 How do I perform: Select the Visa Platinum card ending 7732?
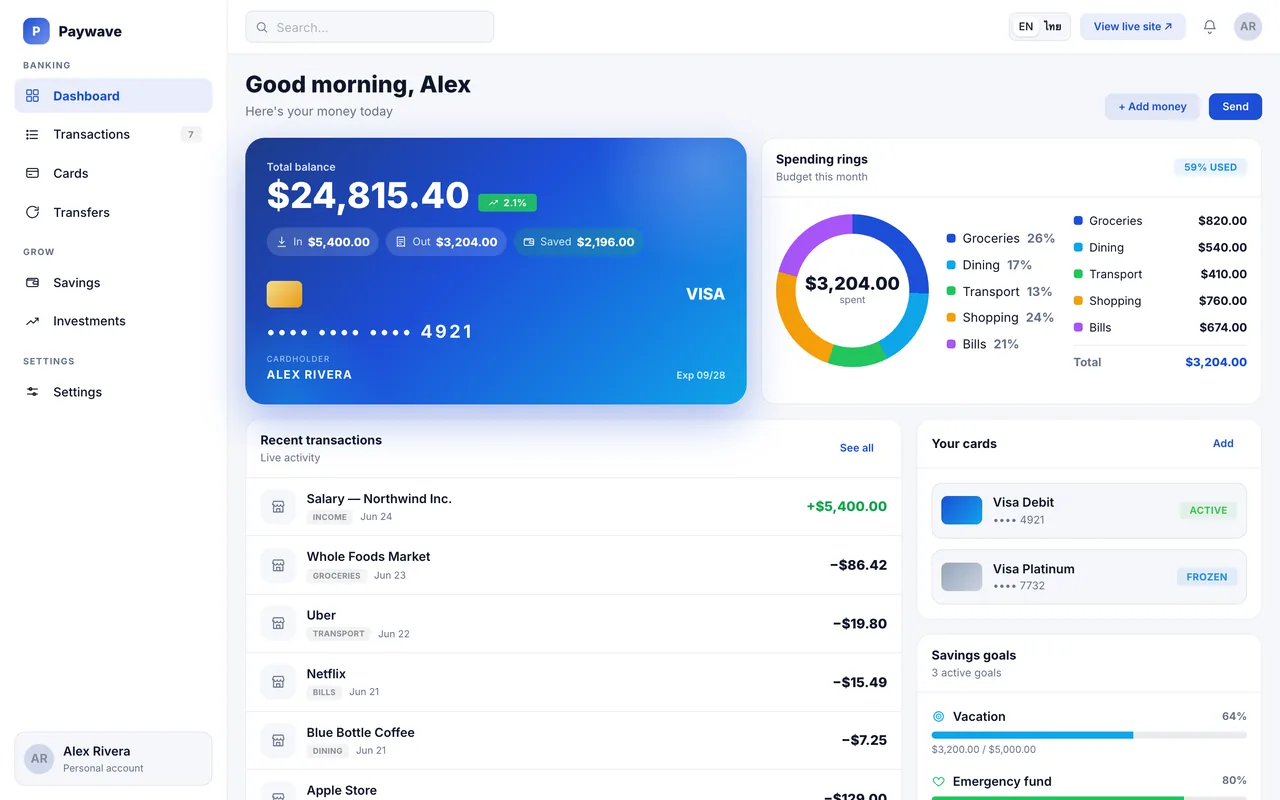pyautogui.click(x=1089, y=577)
